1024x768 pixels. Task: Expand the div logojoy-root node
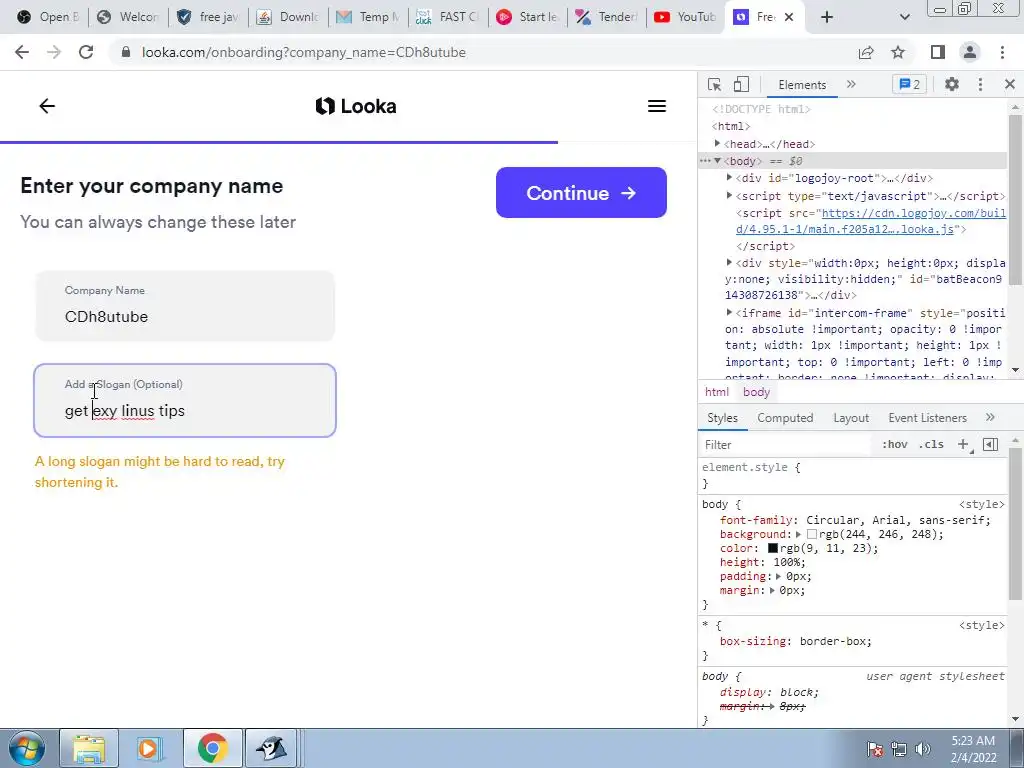tap(729, 178)
